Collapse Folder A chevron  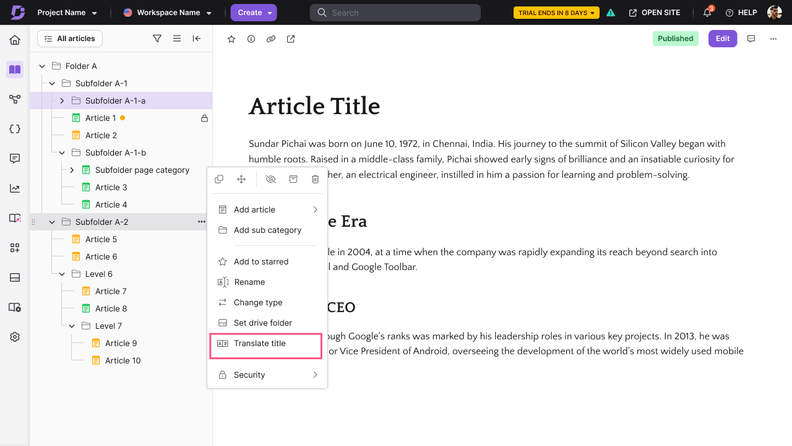tap(42, 66)
